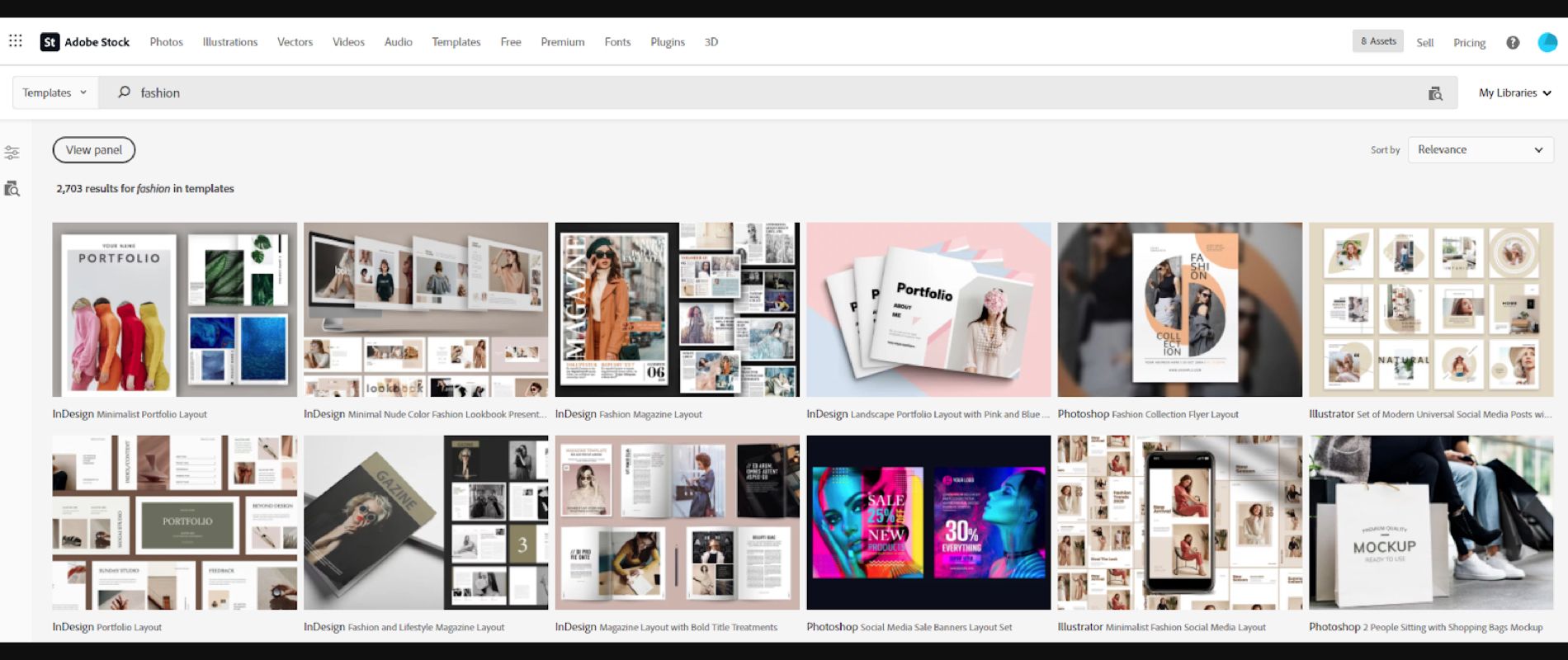
Task: Click the 8 Assets button
Action: (x=1377, y=41)
